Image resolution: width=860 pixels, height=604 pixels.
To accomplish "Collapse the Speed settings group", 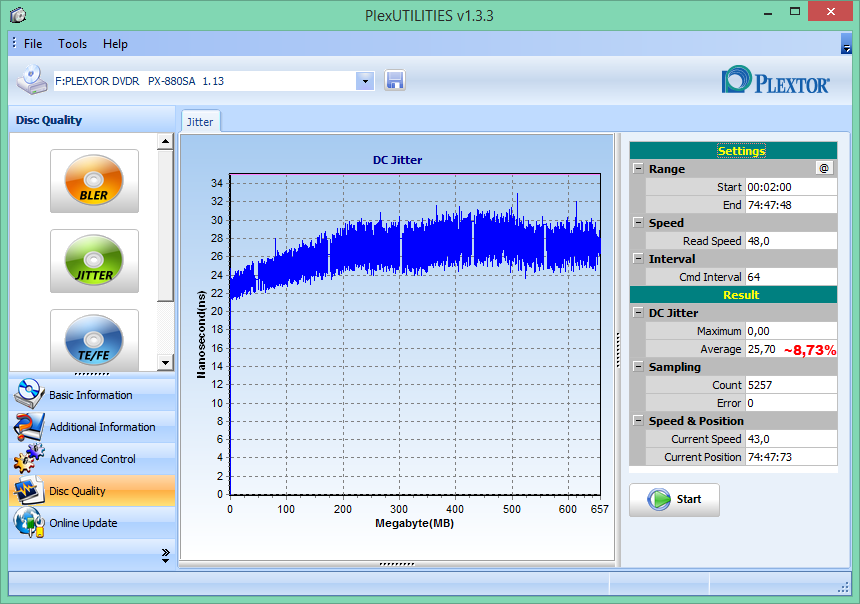I will (638, 222).
